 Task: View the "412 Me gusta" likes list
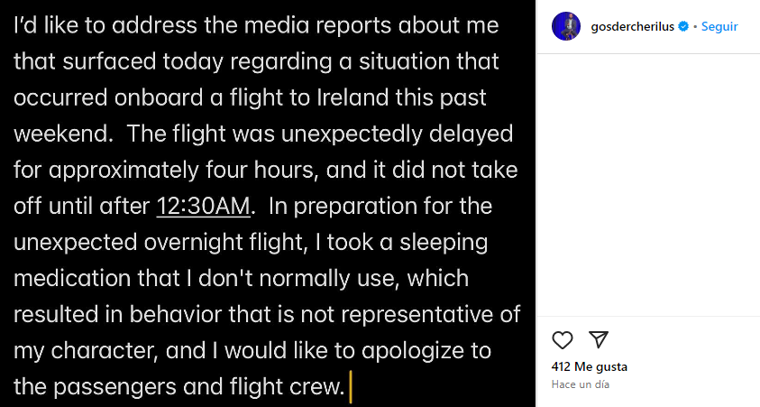pyautogui.click(x=589, y=367)
